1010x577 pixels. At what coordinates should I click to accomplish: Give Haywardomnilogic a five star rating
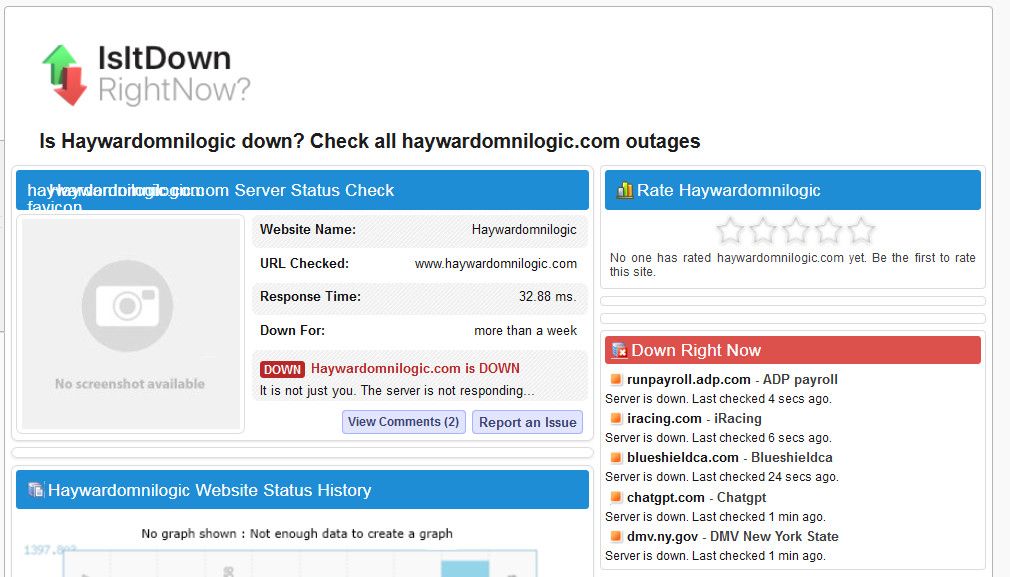[x=861, y=231]
